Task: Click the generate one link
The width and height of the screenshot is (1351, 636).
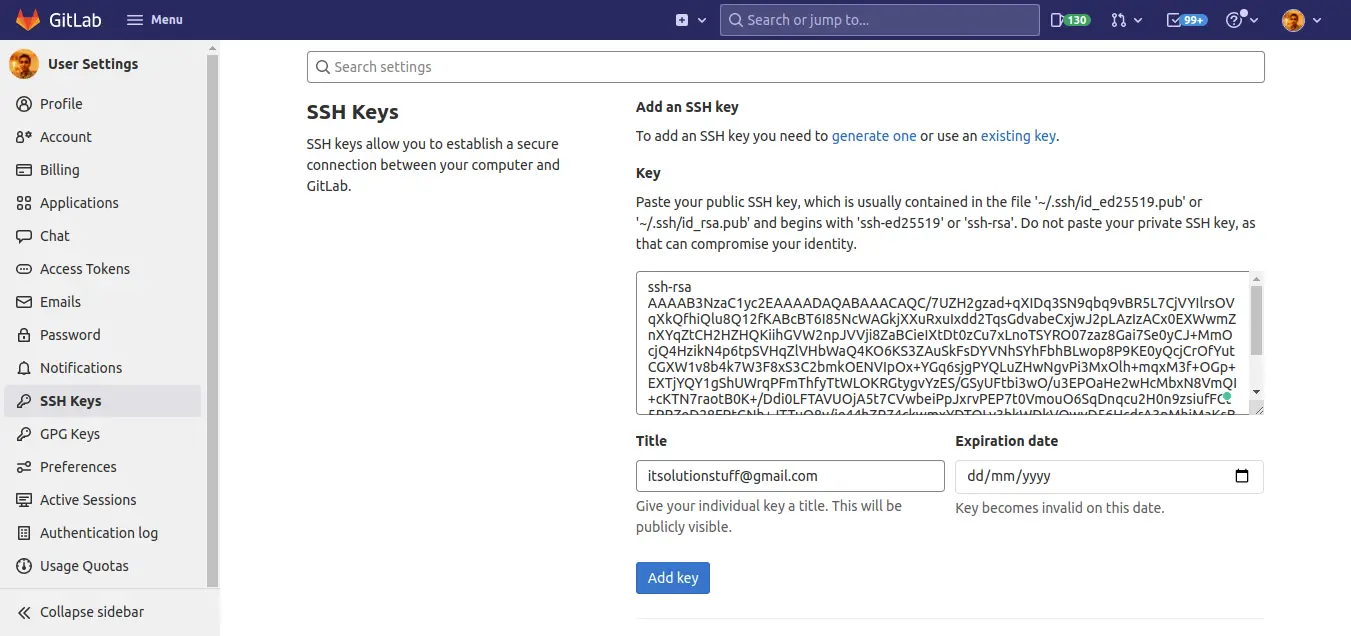Action: pos(873,135)
